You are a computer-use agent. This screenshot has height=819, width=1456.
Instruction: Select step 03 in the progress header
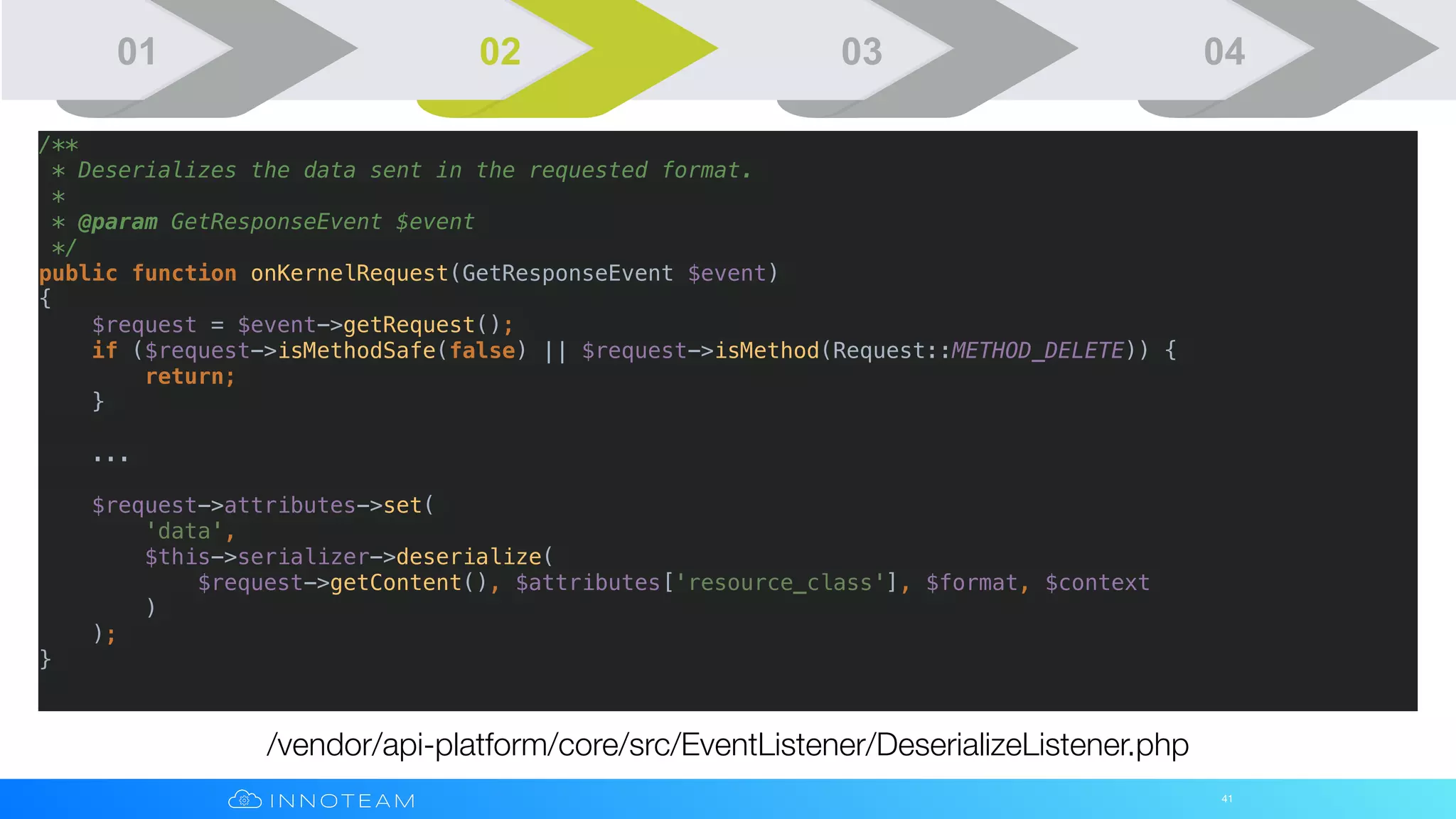coord(862,52)
